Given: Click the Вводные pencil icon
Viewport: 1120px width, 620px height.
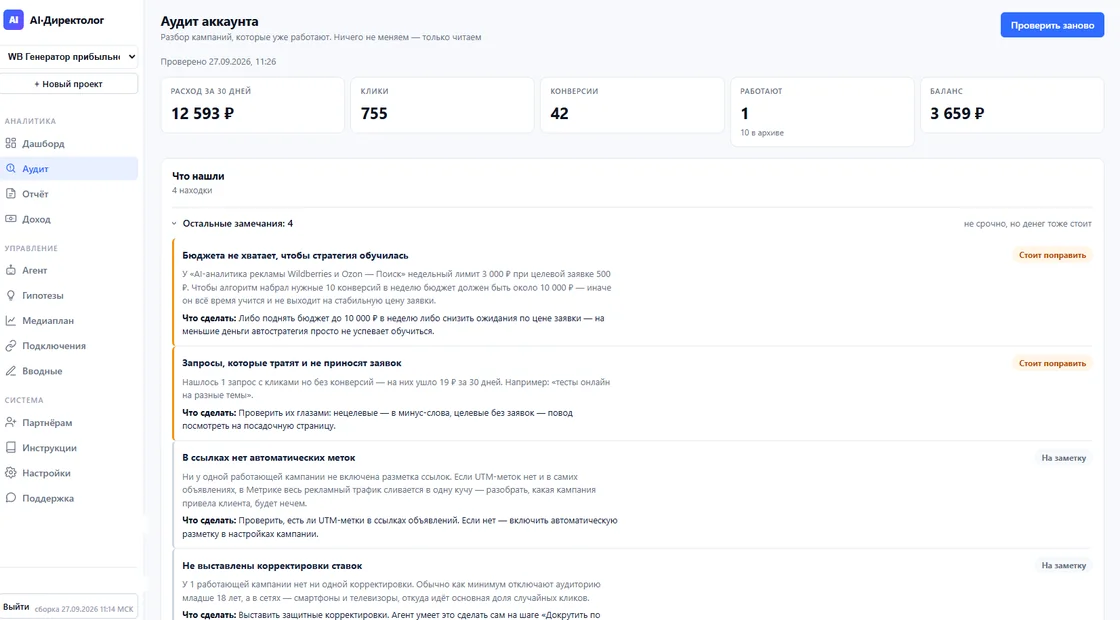Looking at the screenshot, I should [x=11, y=371].
